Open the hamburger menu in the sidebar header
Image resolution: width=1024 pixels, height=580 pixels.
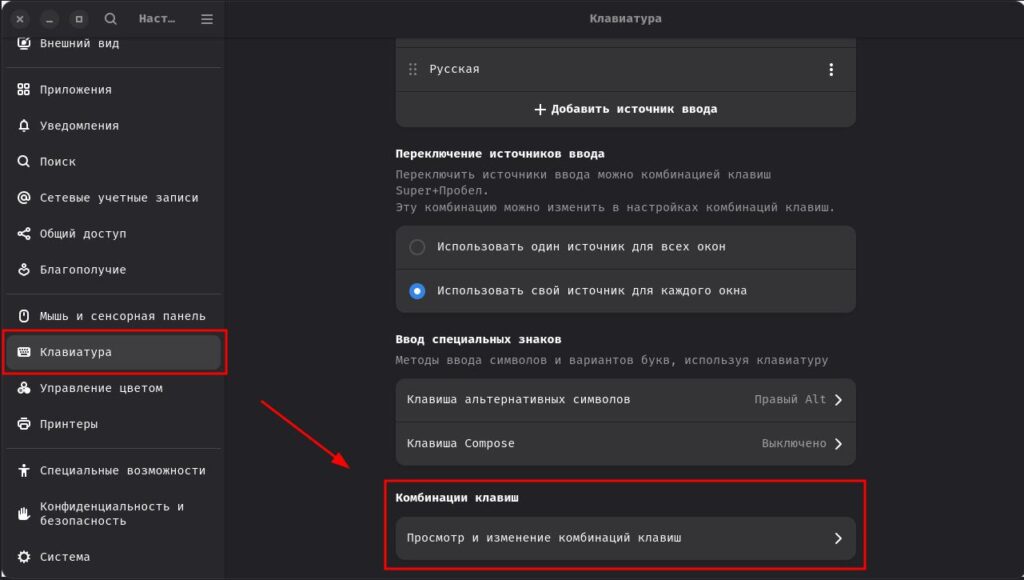pos(207,19)
